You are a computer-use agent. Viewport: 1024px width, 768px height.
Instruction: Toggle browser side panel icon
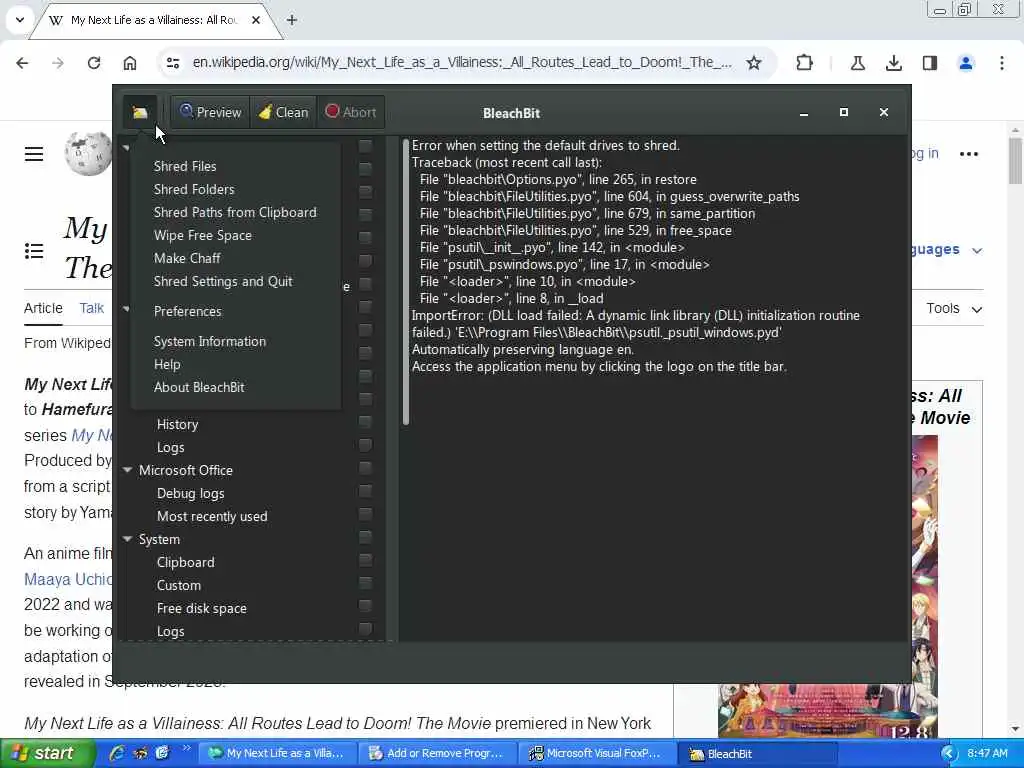point(929,63)
